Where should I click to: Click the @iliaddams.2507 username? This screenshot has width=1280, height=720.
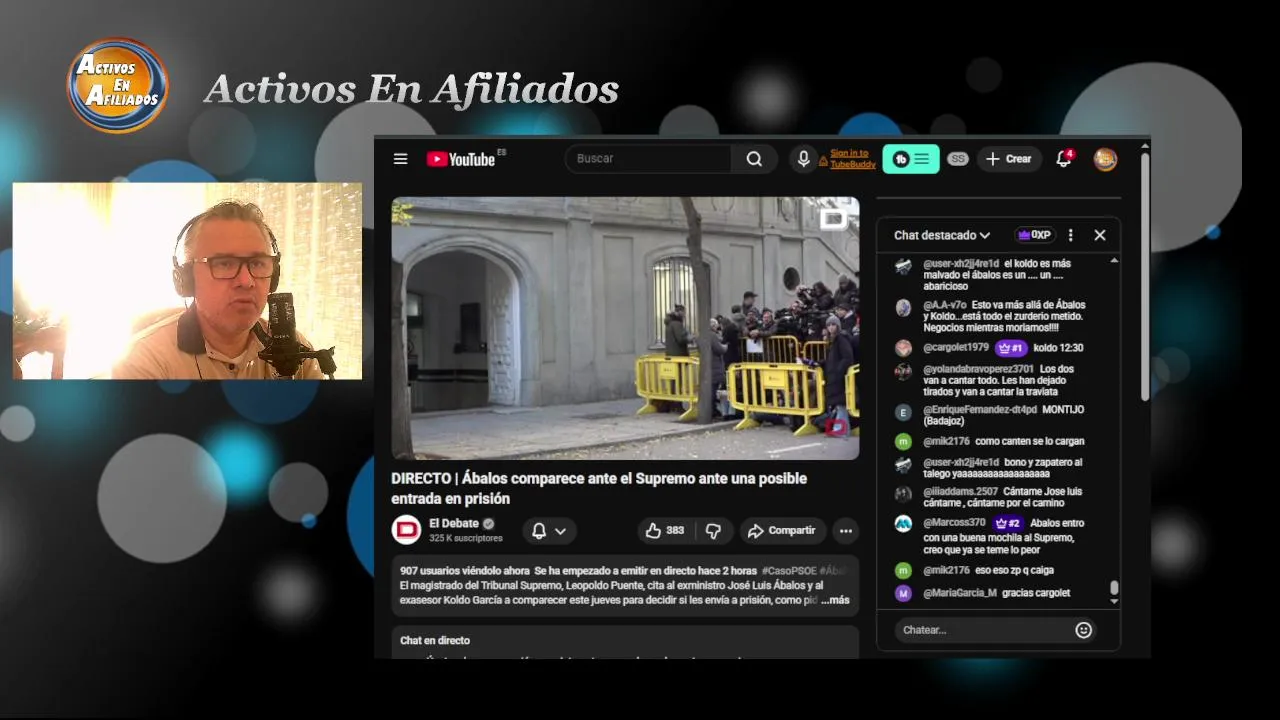point(960,492)
